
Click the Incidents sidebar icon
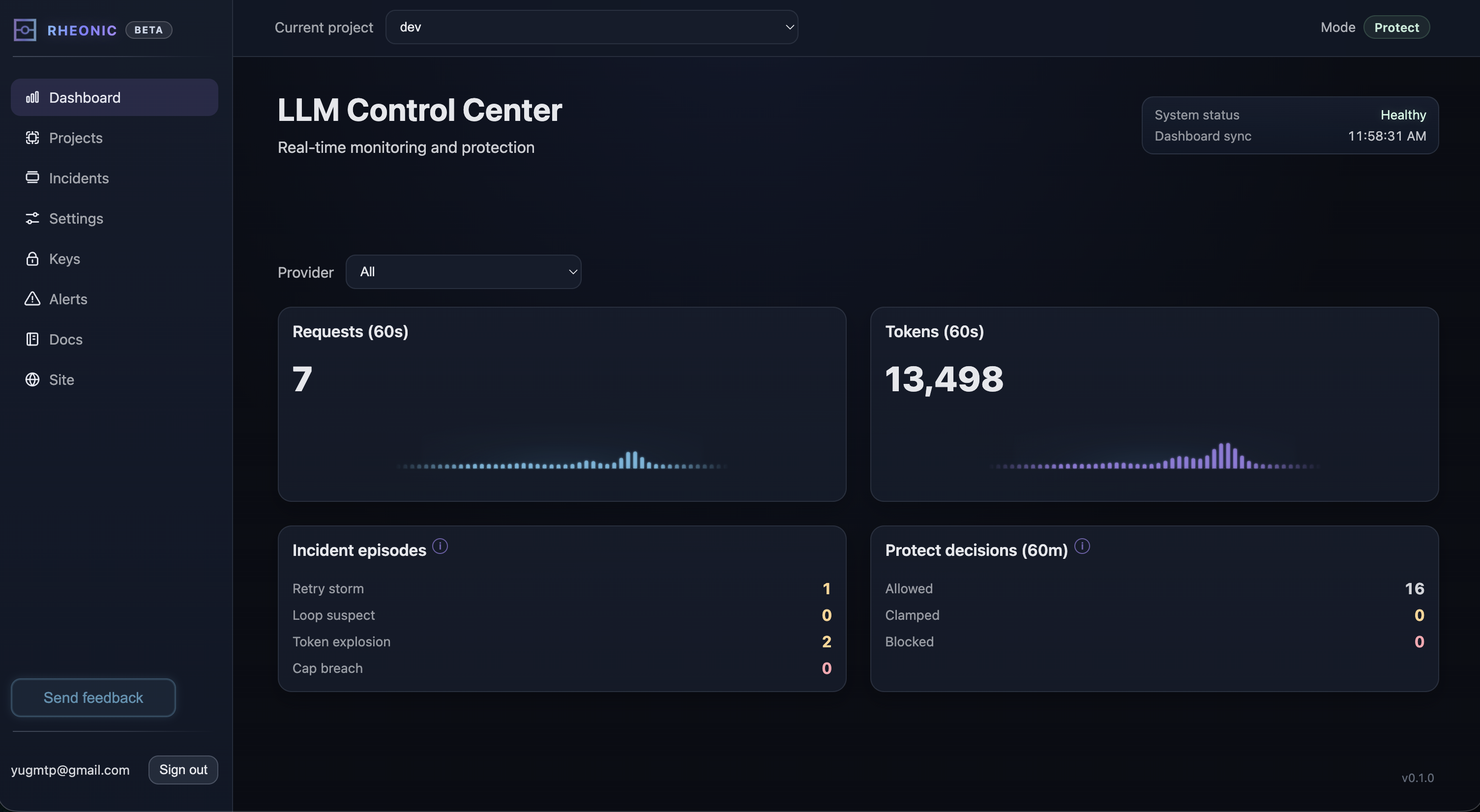[32, 177]
